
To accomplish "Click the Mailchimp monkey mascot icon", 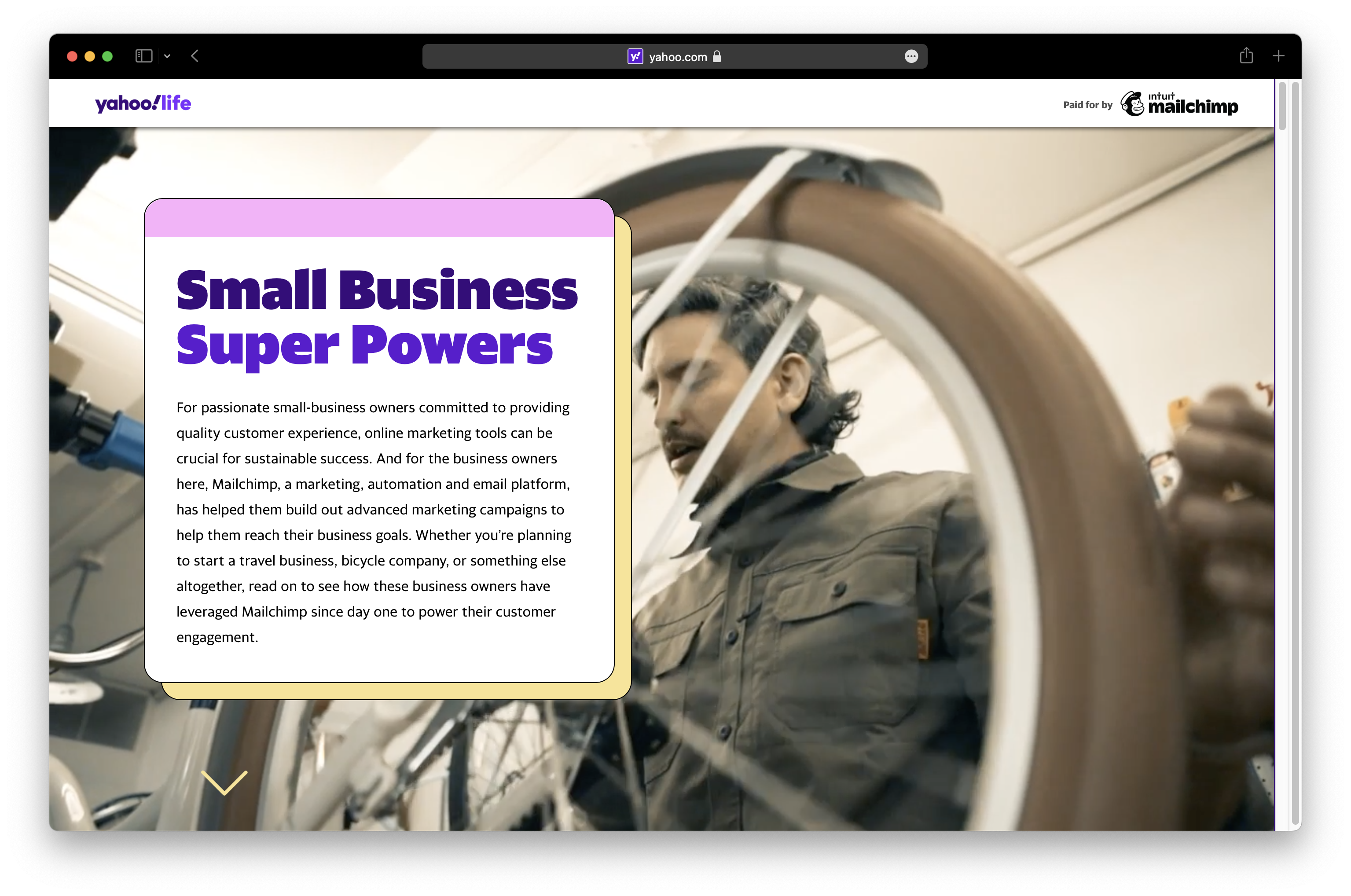I will tap(1132, 104).
